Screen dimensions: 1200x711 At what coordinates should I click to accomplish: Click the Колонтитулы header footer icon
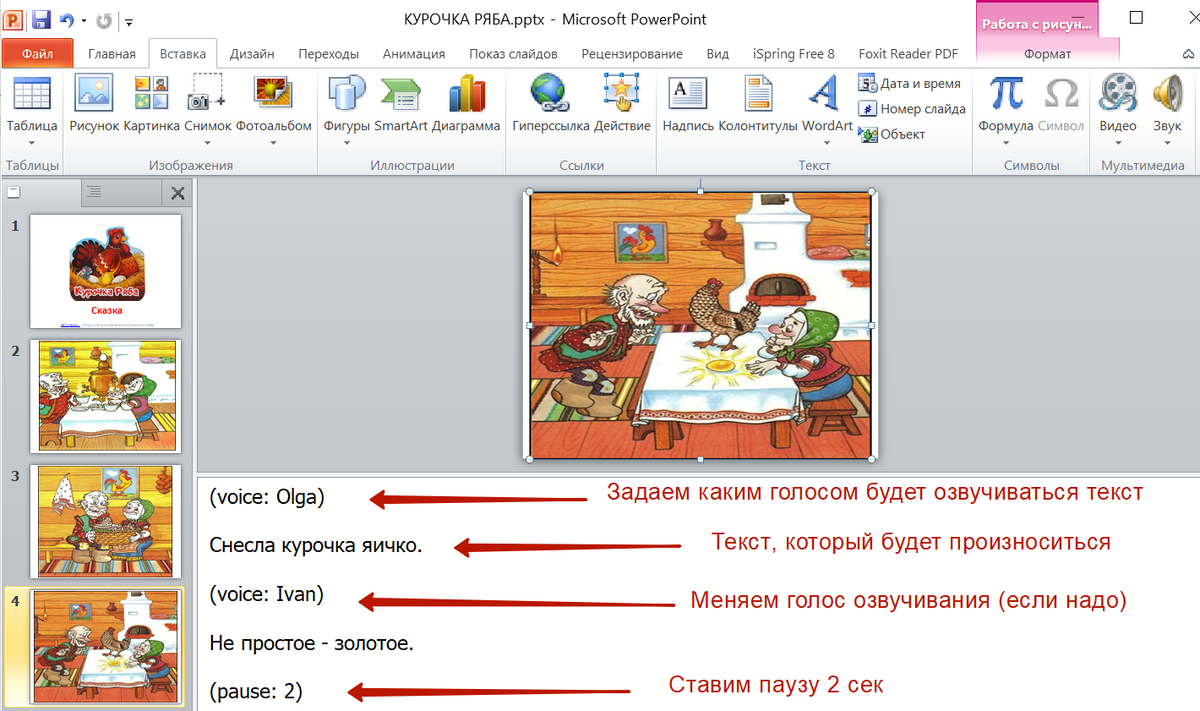tap(758, 94)
